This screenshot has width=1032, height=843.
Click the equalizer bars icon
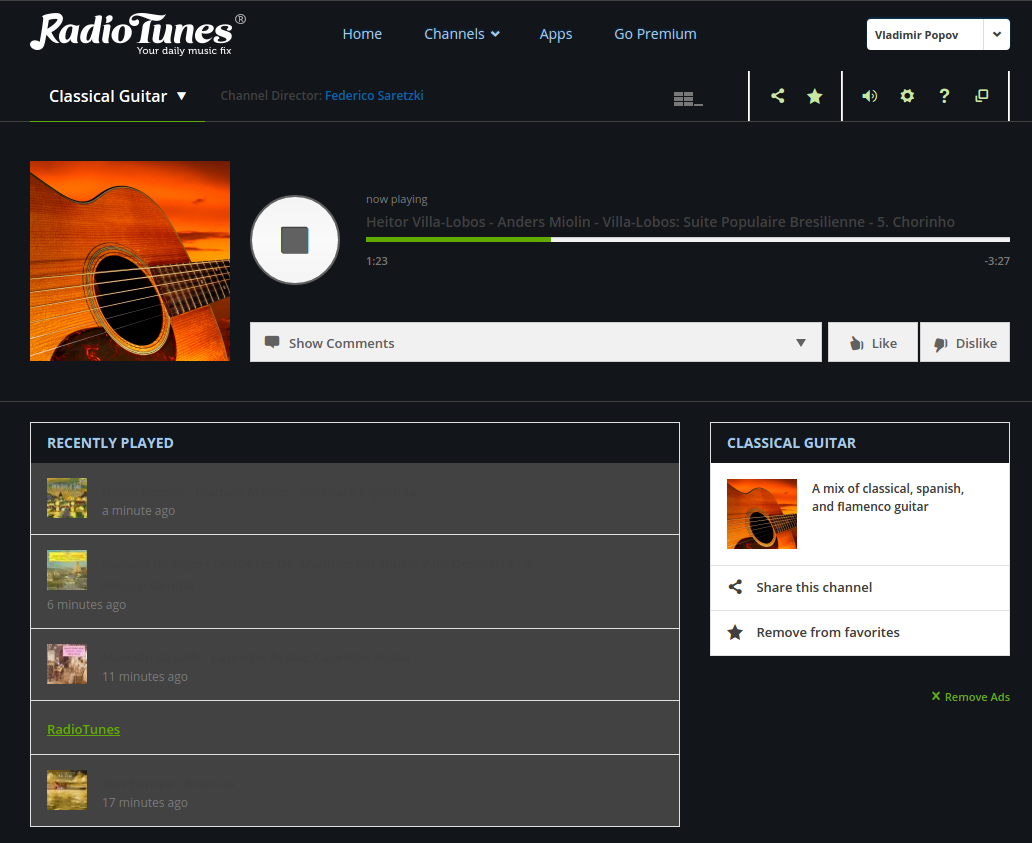coord(688,99)
